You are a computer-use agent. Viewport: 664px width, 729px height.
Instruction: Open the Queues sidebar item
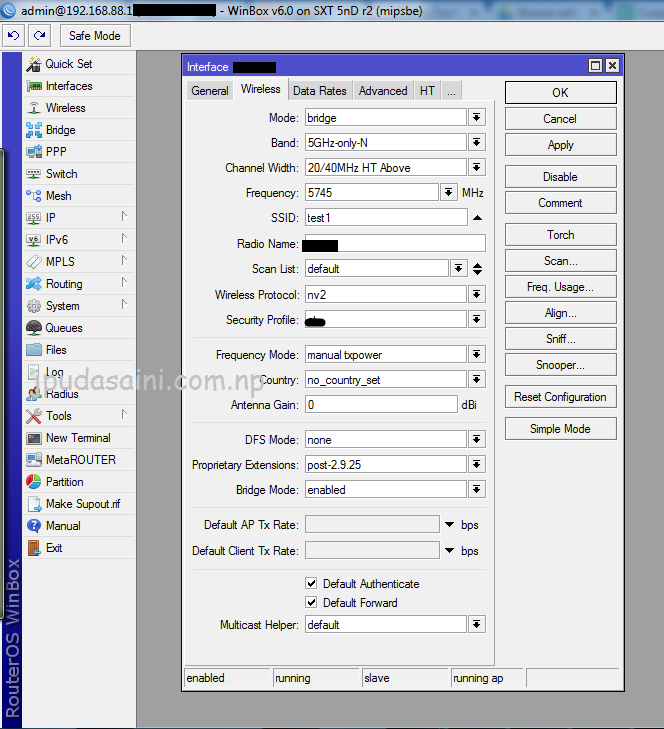point(79,328)
